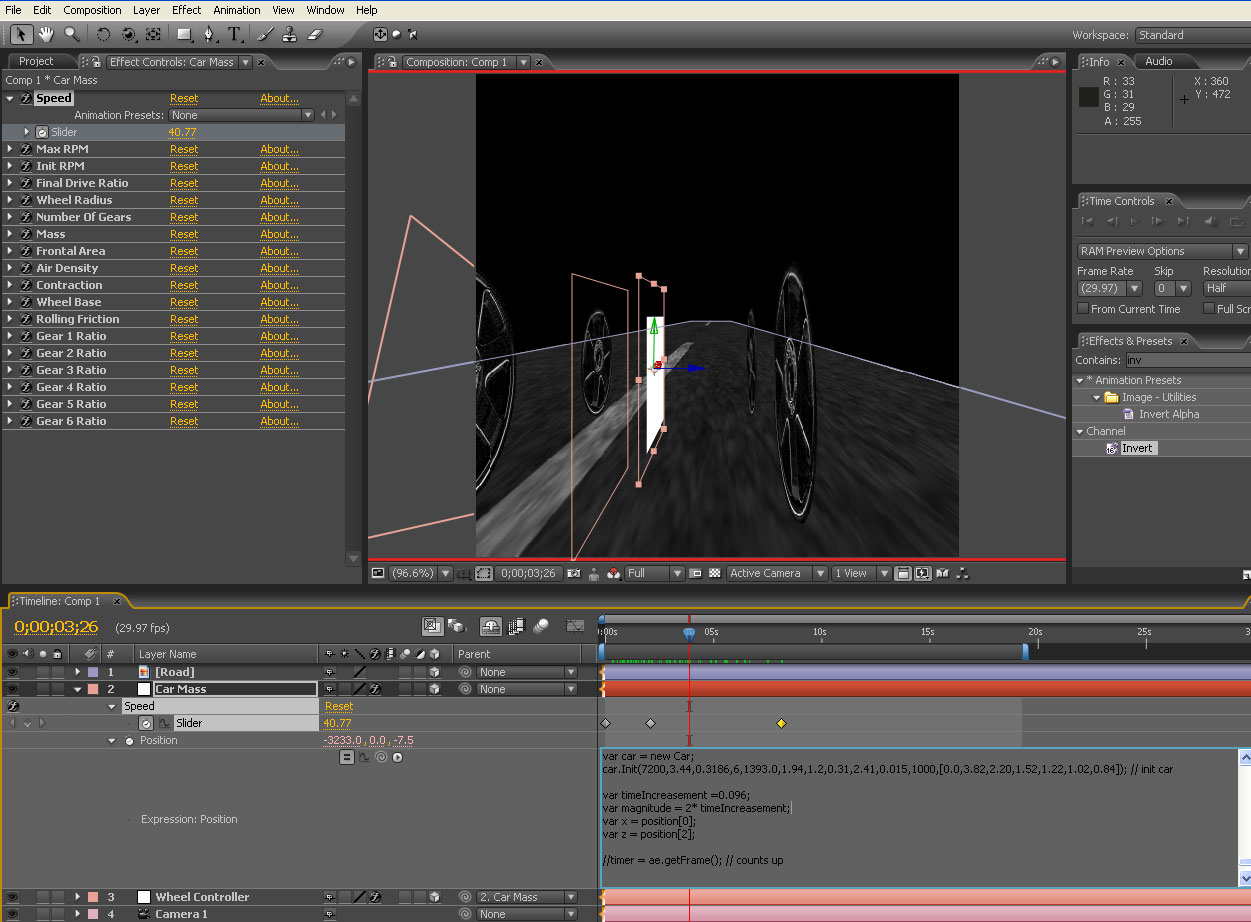Toggle visibility eye of the Road layer
1251x922 pixels.
tap(12, 672)
